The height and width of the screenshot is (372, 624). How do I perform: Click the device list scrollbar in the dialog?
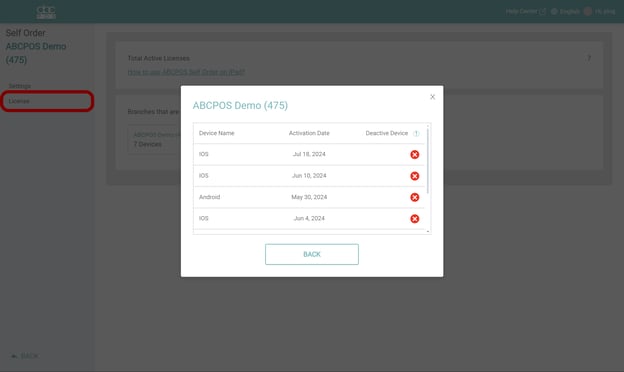point(428,161)
